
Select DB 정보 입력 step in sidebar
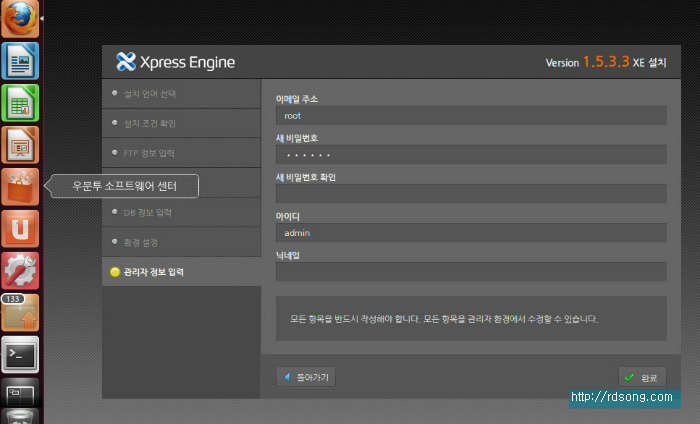pyautogui.click(x=181, y=212)
